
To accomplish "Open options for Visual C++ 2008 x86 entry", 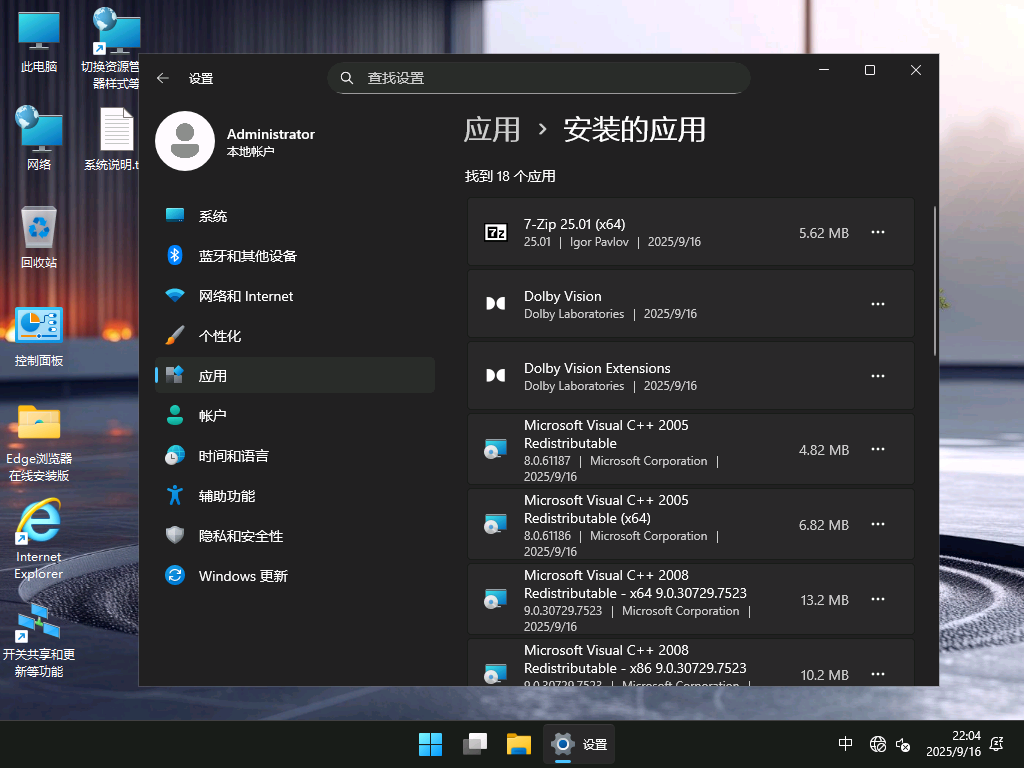I will coord(878,674).
